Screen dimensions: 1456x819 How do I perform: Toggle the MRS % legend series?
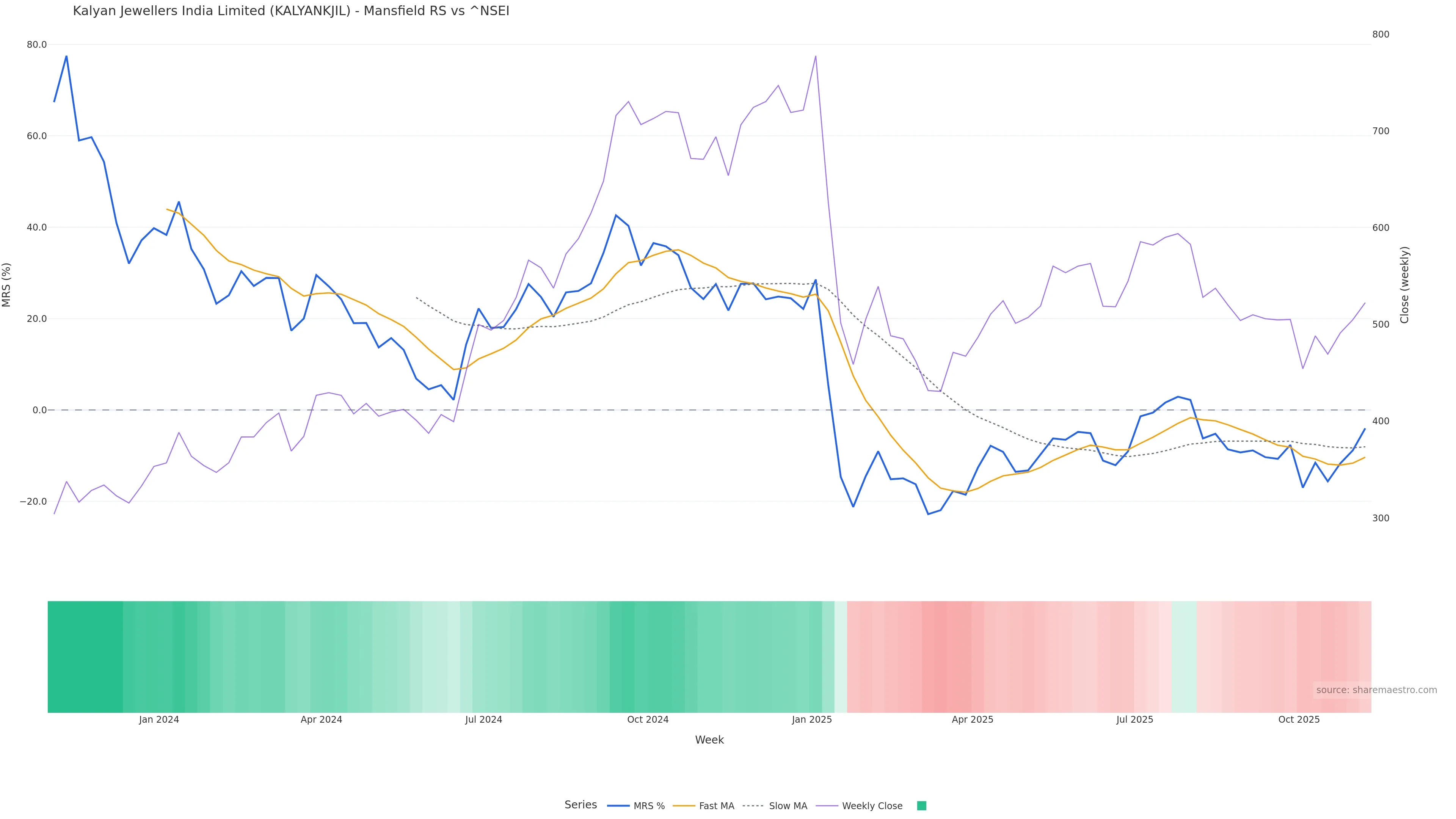pyautogui.click(x=648, y=806)
